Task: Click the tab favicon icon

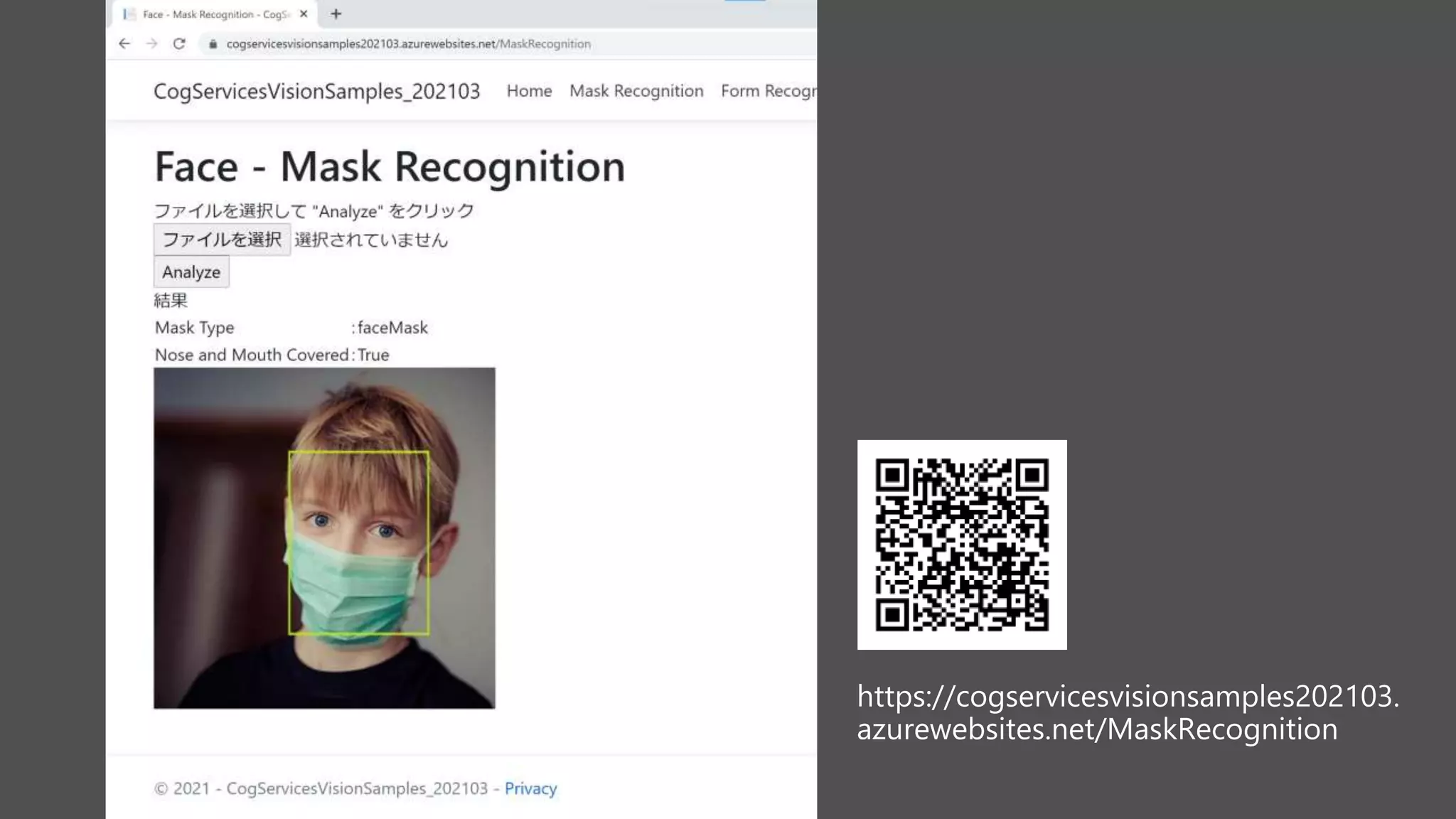Action: click(x=129, y=14)
